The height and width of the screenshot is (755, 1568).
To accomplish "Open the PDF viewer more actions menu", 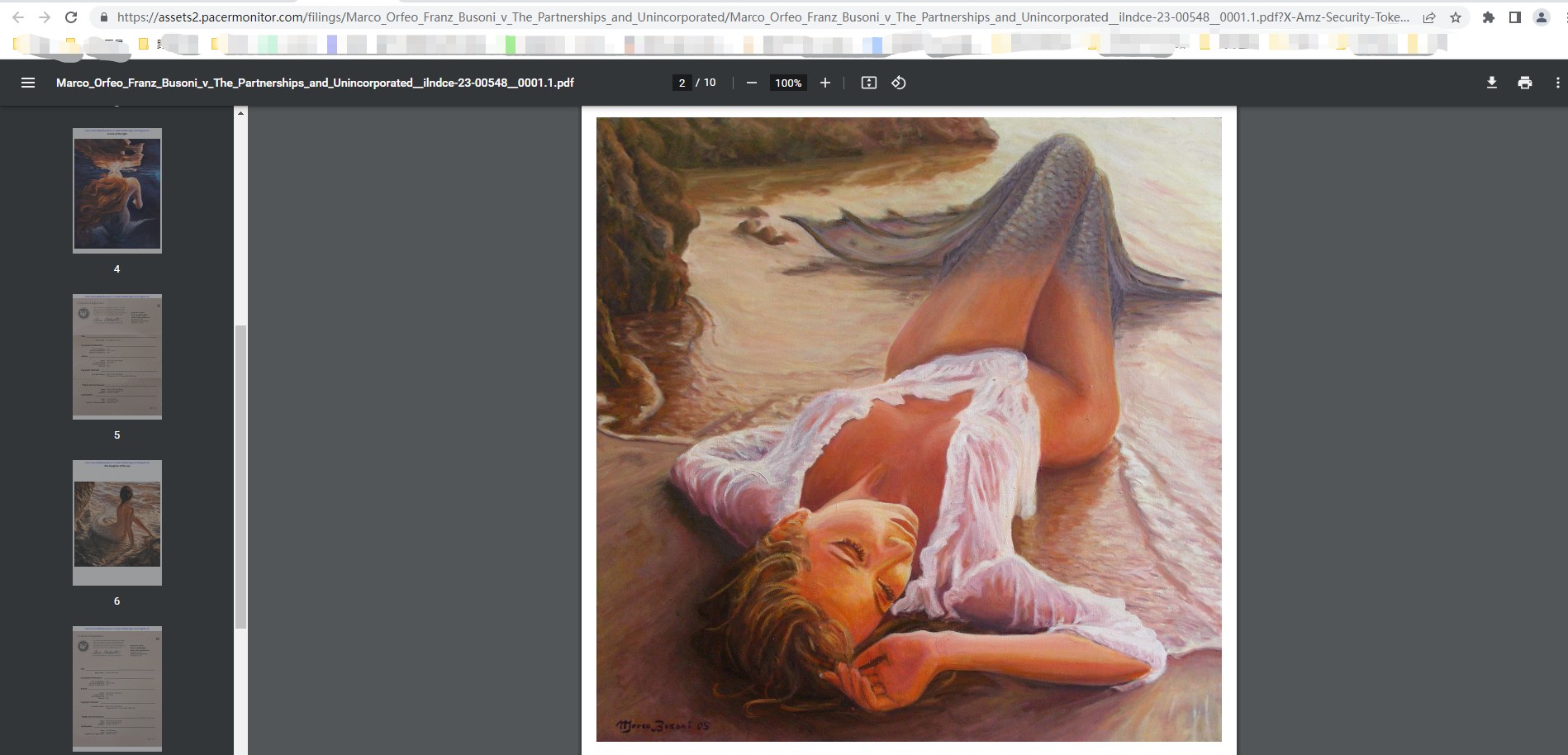I will 1557,83.
